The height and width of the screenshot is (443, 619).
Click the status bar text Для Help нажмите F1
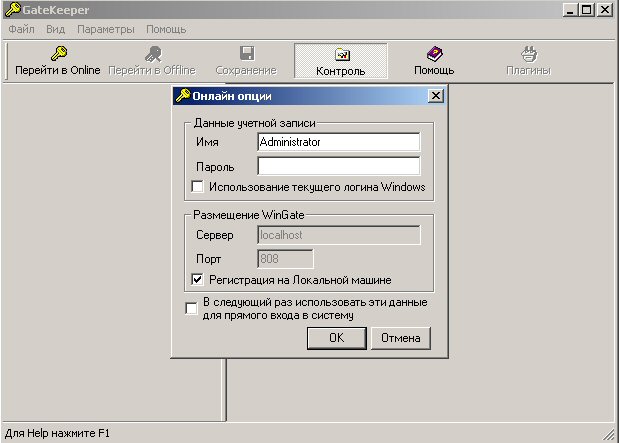point(57,433)
